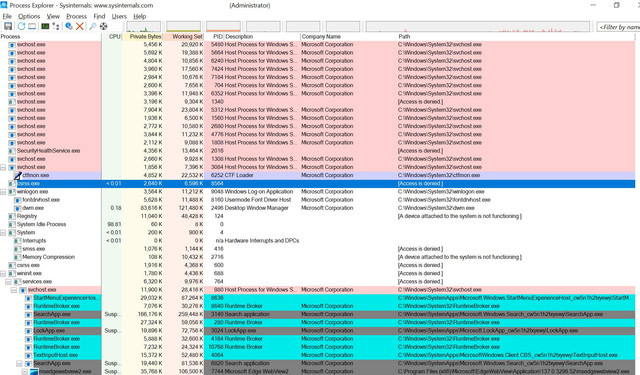Collapse the svchost.exe PID 980 tree node

(13, 290)
